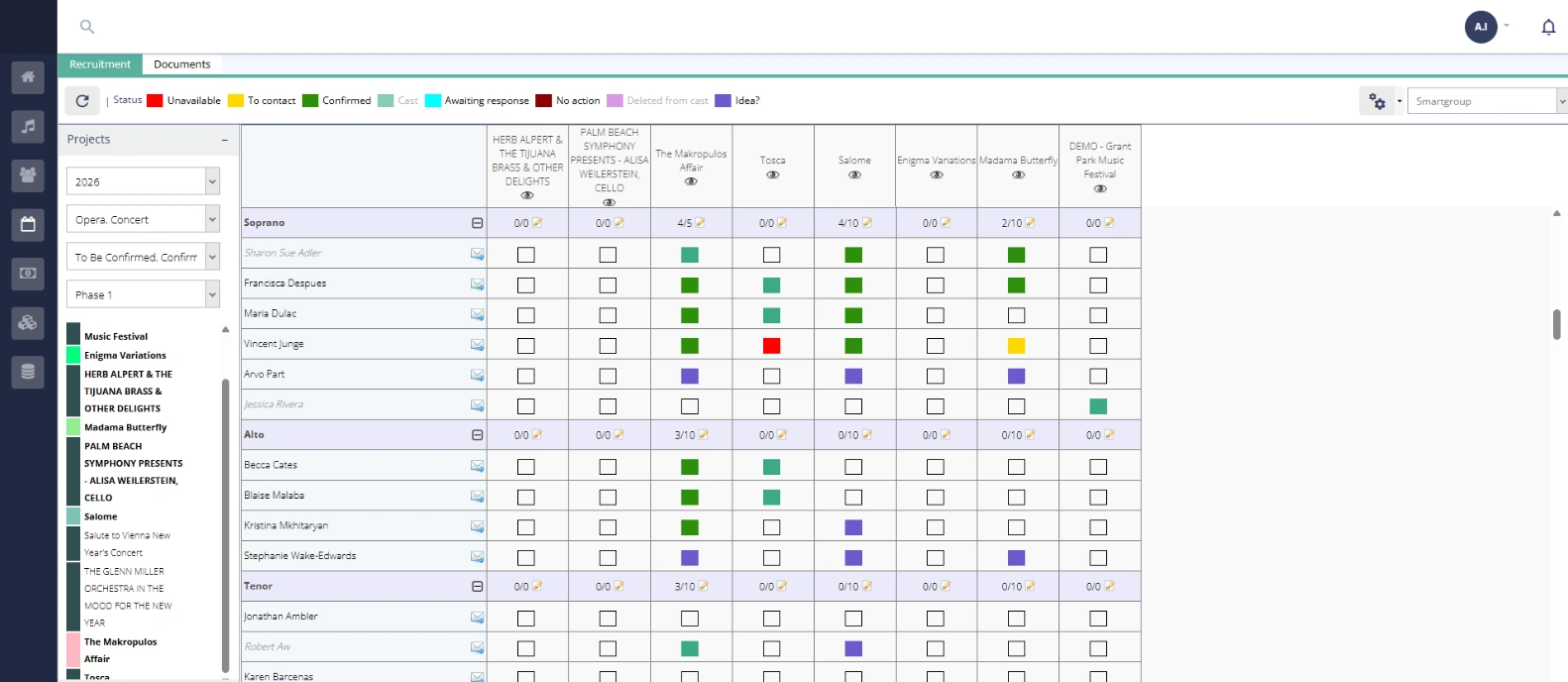The width and height of the screenshot is (1568, 682).
Task: Check Becca Cates' Salome checkbox
Action: pos(853,467)
